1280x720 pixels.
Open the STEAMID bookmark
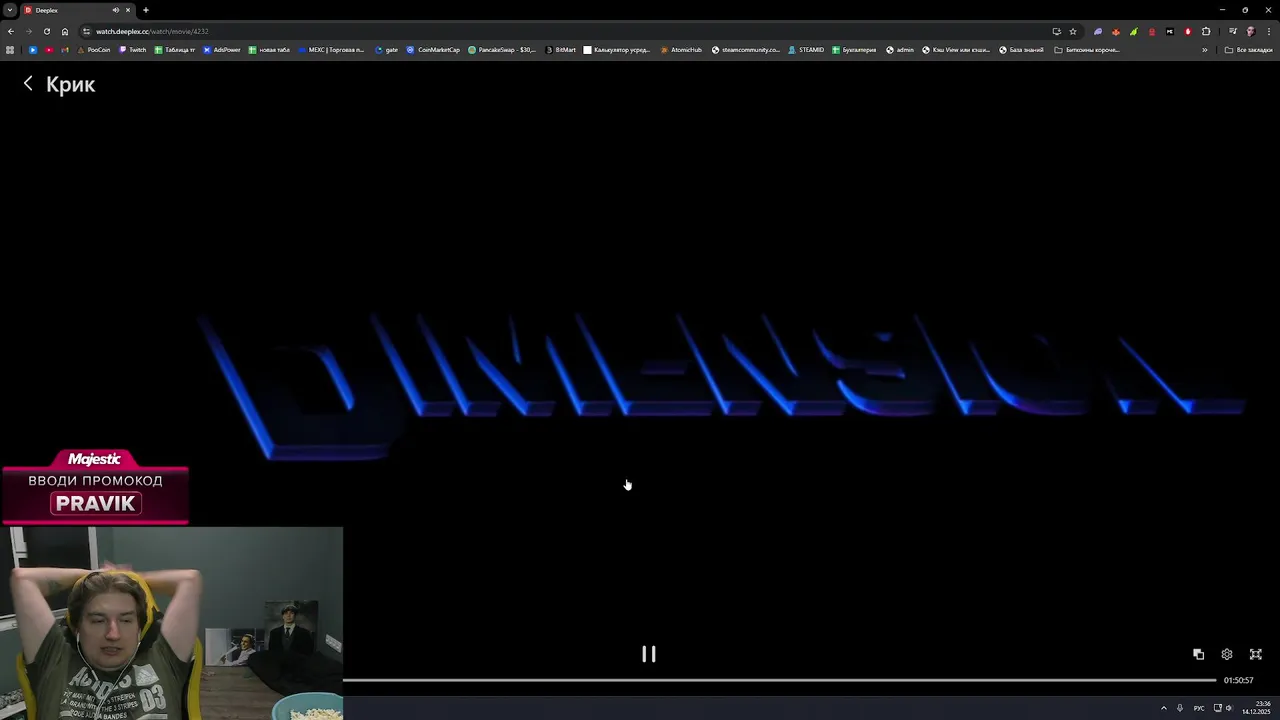coord(806,50)
